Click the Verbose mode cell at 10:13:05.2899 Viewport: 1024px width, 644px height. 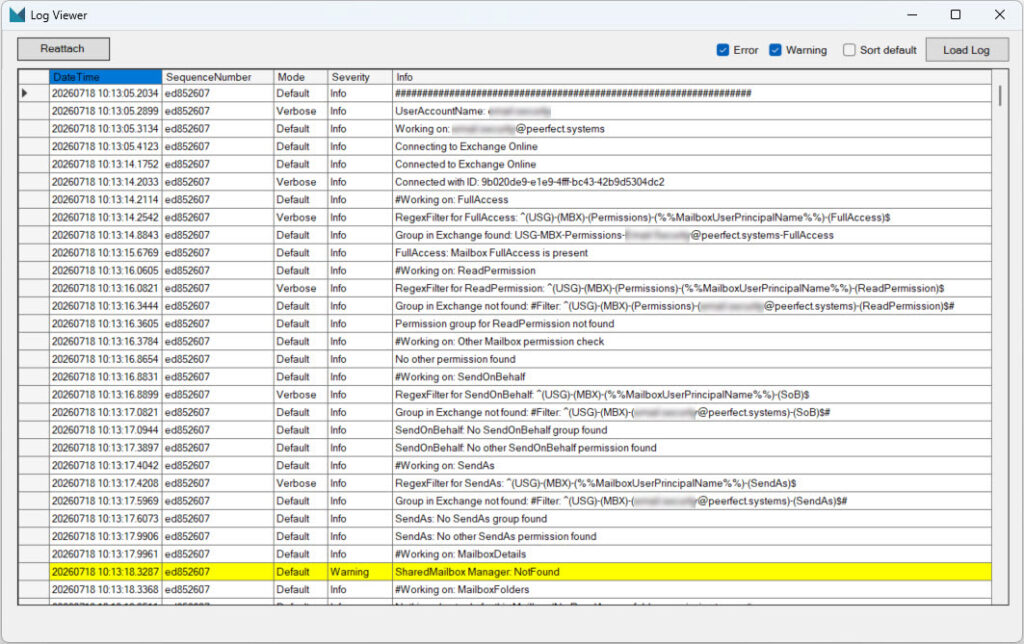(300, 112)
